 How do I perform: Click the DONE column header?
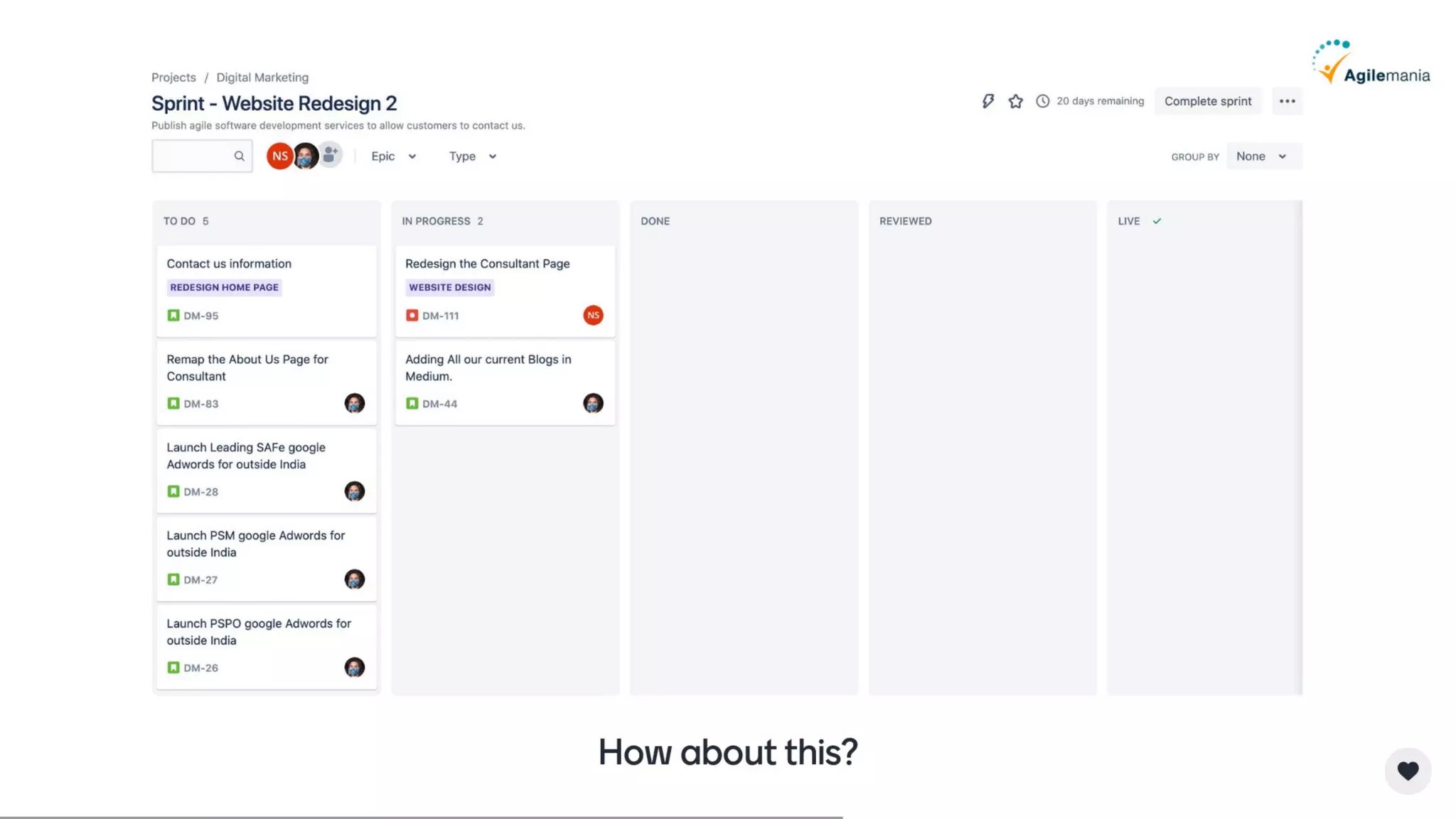tap(655, 221)
